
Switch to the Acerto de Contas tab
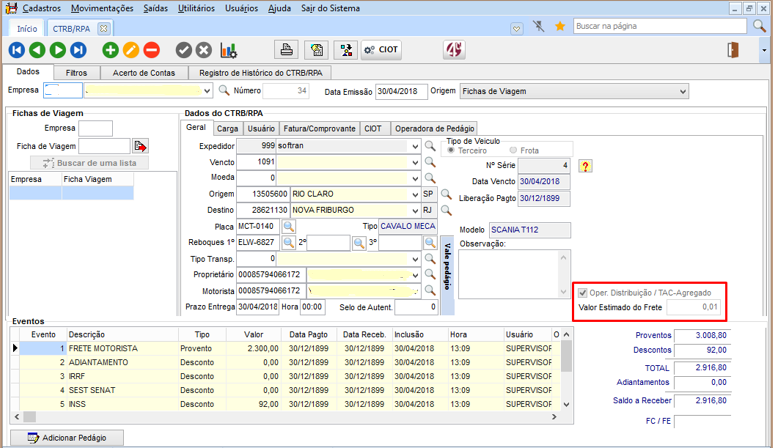pos(144,73)
